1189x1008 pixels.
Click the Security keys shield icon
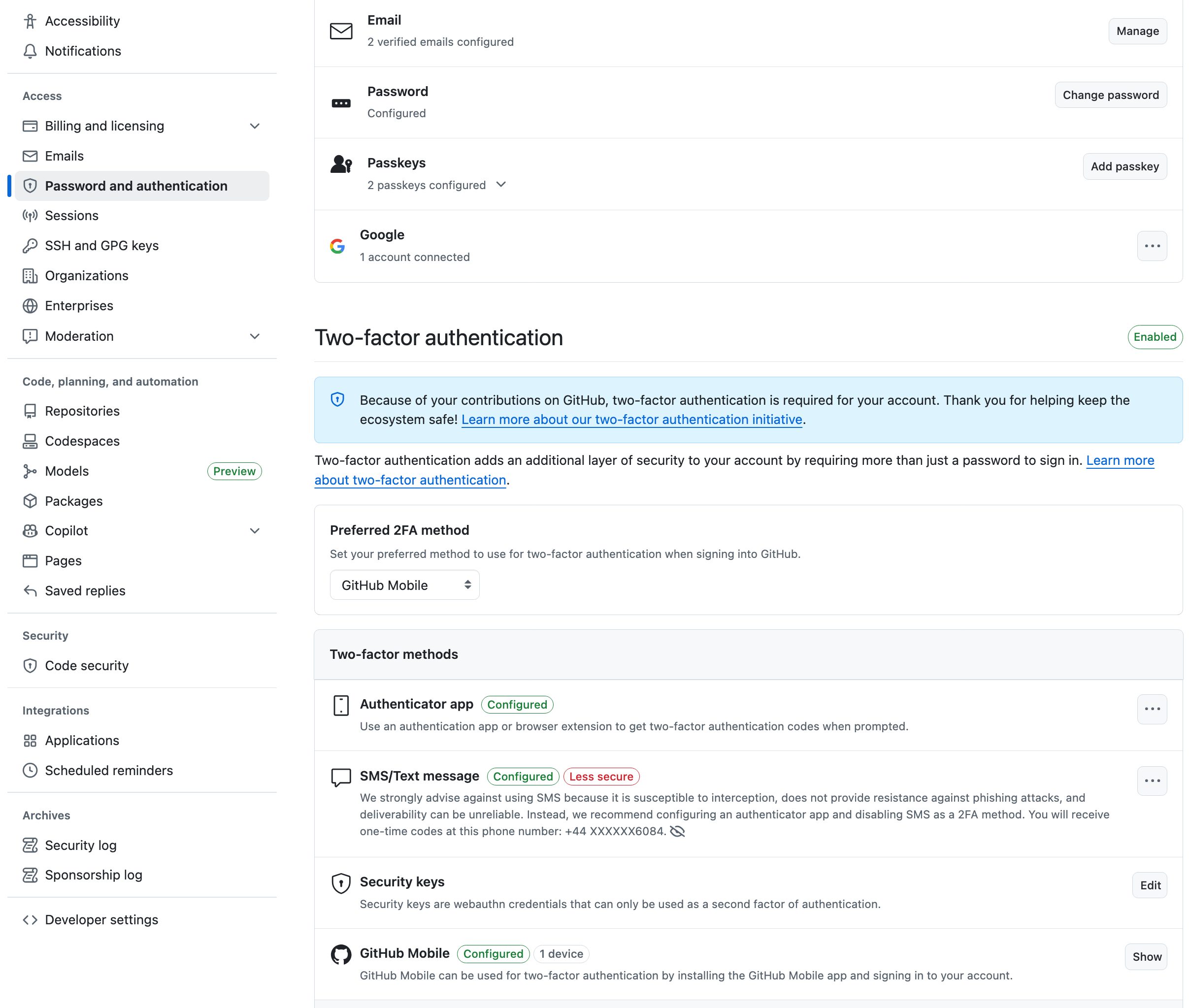[341, 883]
